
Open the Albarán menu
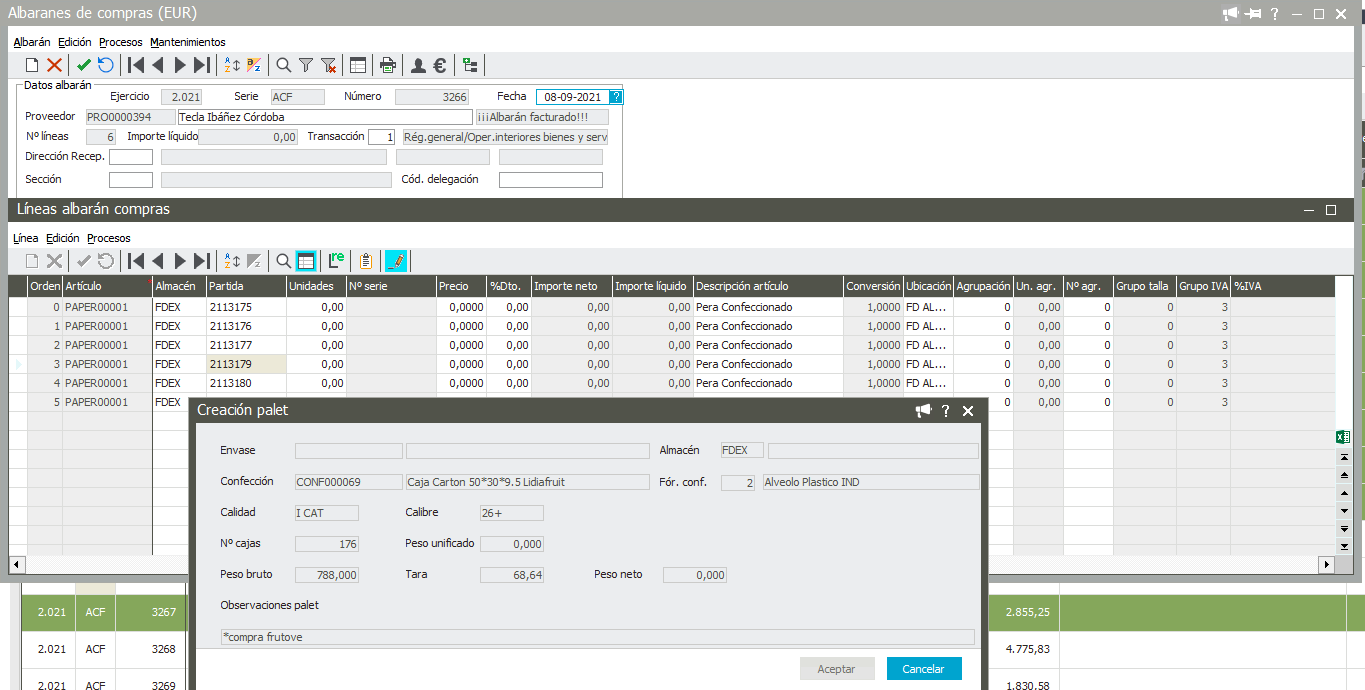pos(32,42)
